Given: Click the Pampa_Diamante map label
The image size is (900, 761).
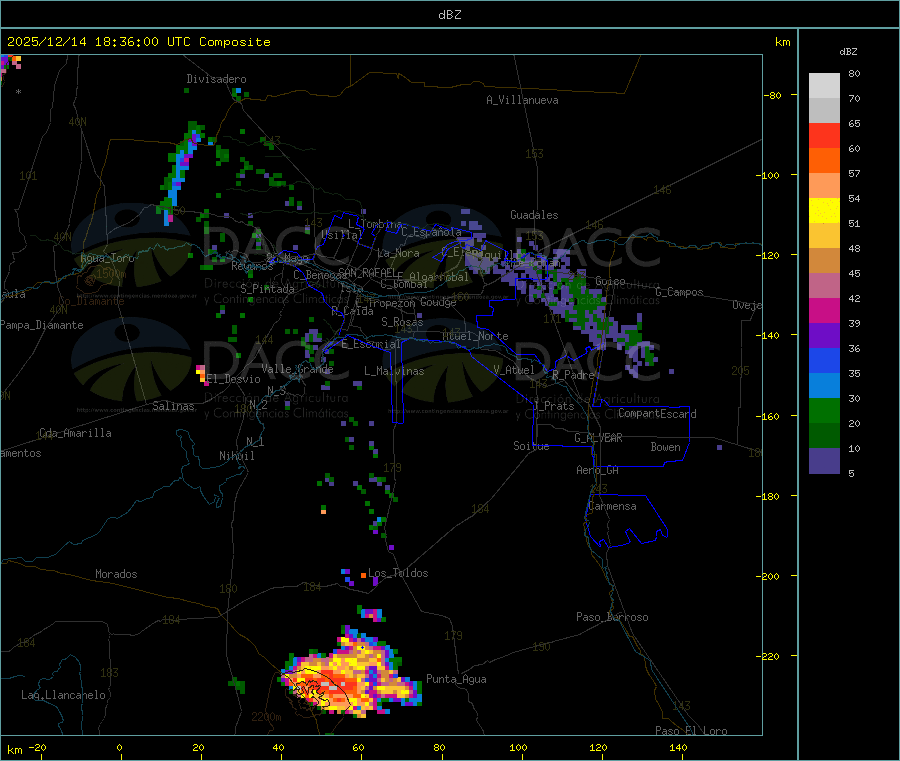Looking at the screenshot, I should (42, 325).
